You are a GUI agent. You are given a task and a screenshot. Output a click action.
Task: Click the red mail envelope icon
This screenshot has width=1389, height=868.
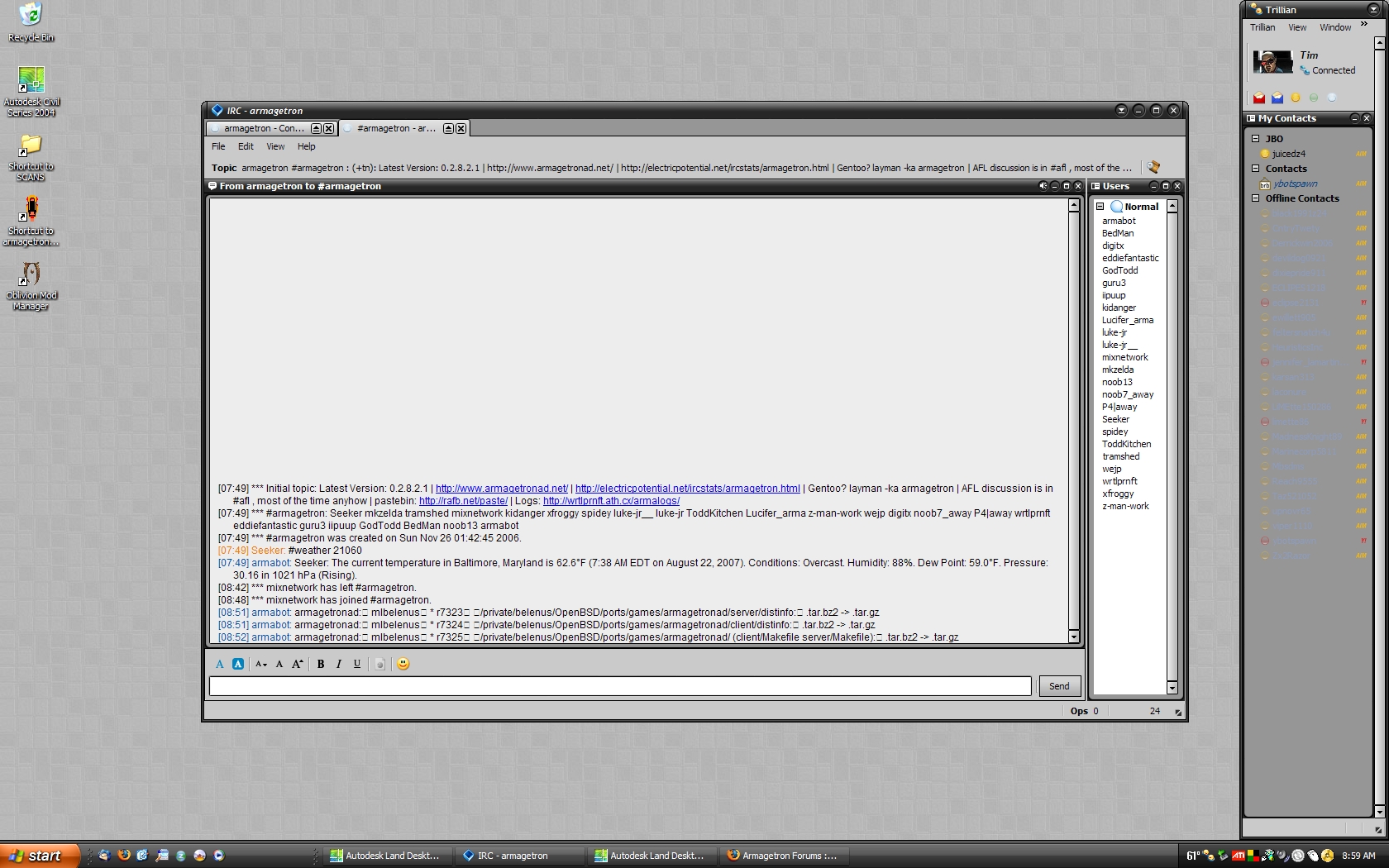pos(1259,98)
